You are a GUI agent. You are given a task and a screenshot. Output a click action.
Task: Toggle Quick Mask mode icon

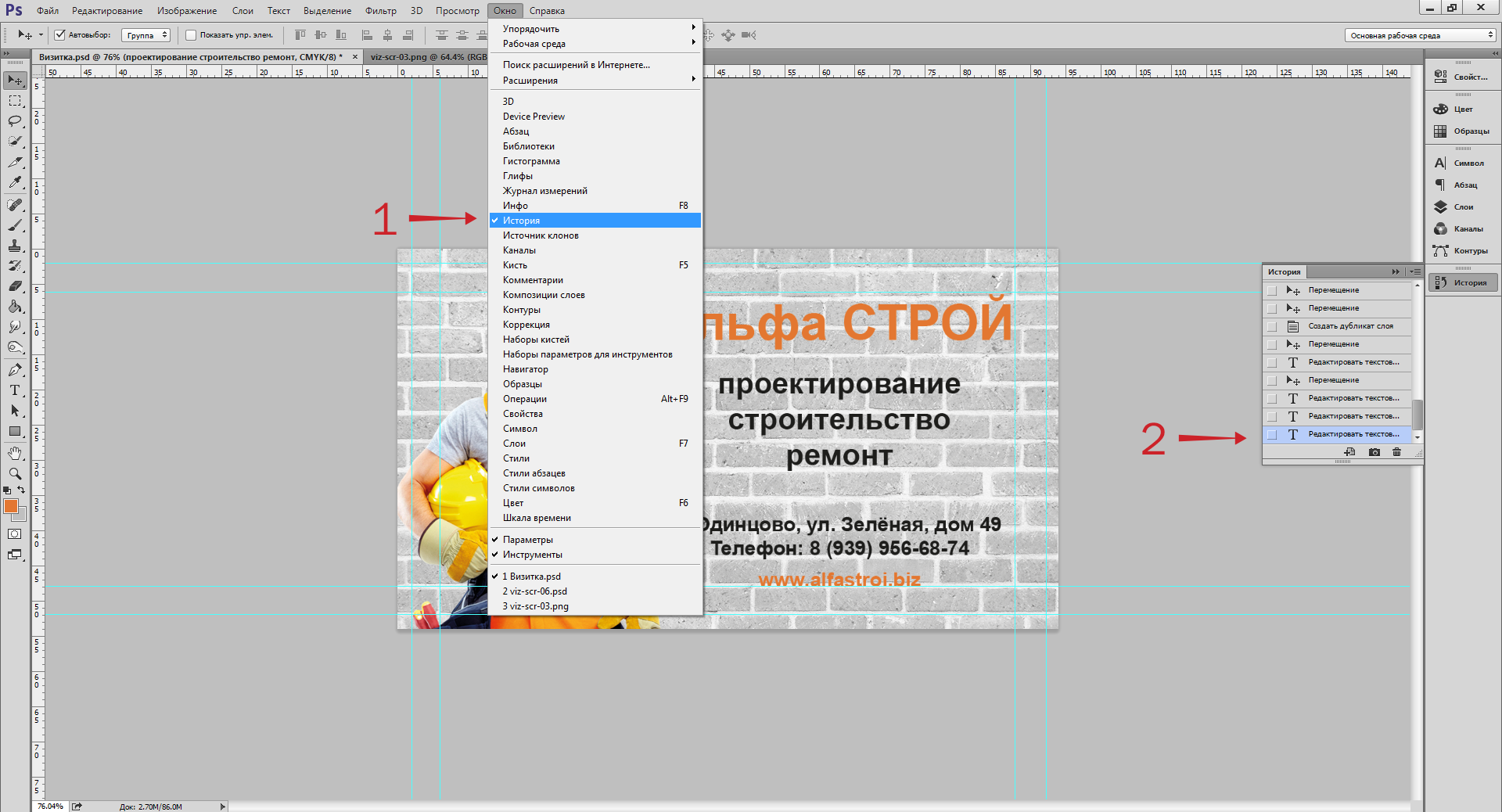point(15,534)
